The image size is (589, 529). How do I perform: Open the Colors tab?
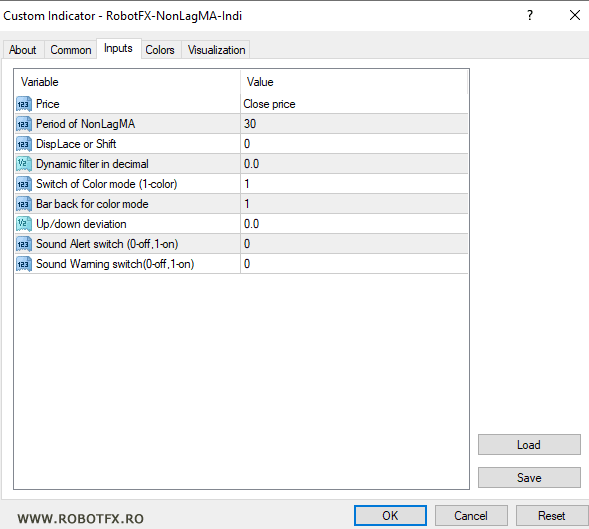[x=160, y=50]
